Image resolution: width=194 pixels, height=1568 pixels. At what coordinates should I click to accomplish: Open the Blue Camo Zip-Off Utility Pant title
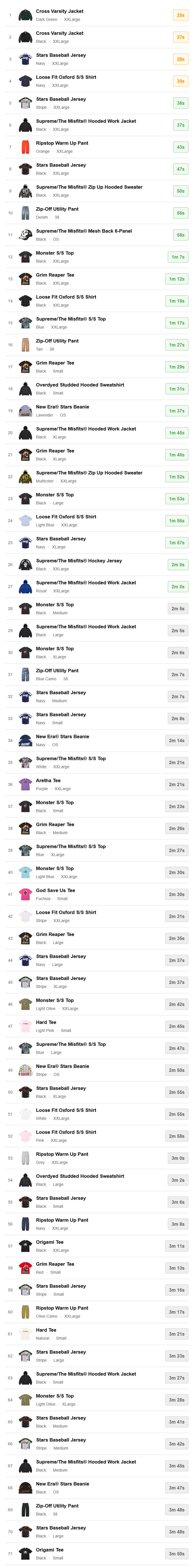pos(57,671)
